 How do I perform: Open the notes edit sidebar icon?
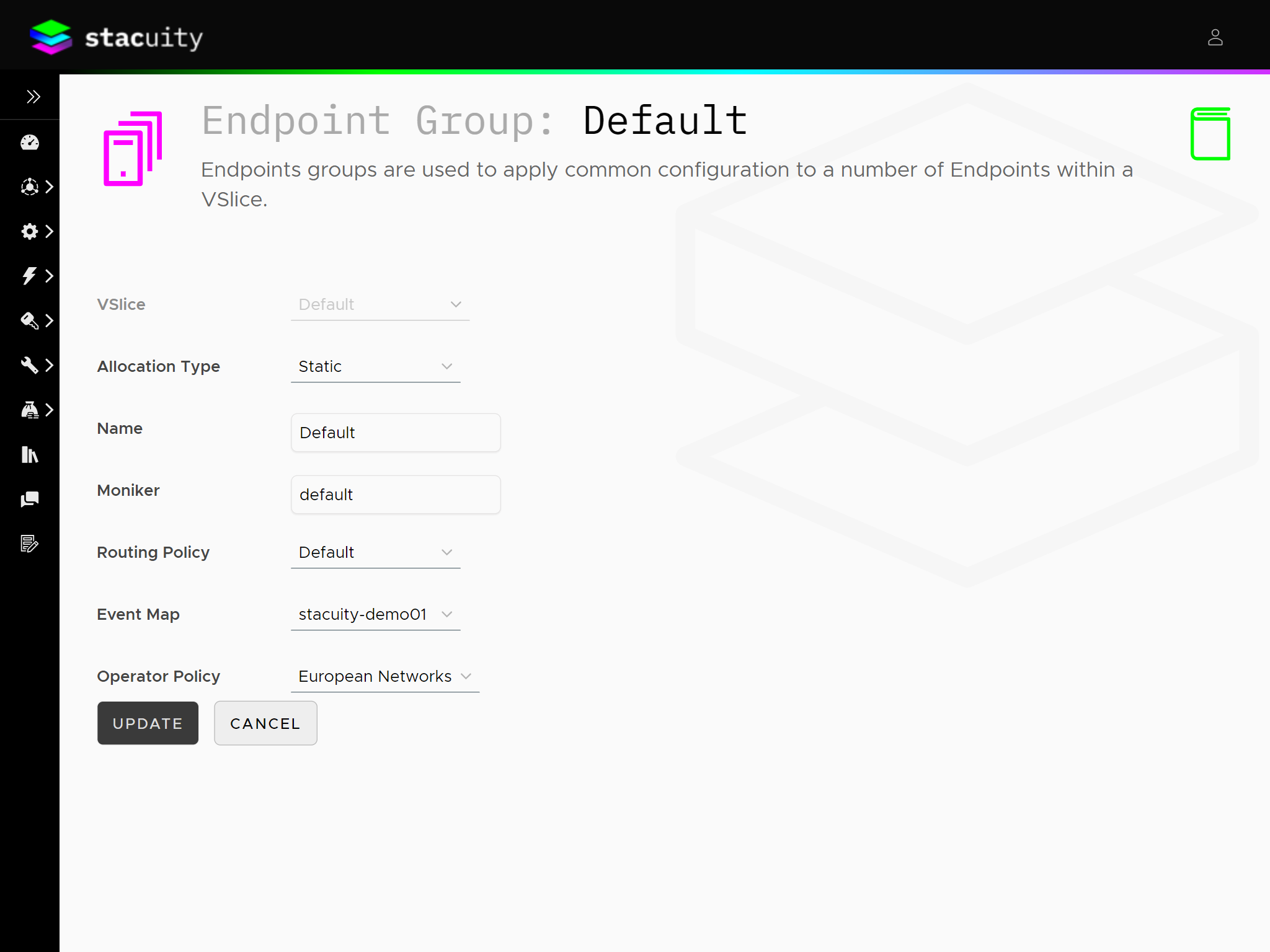point(29,544)
